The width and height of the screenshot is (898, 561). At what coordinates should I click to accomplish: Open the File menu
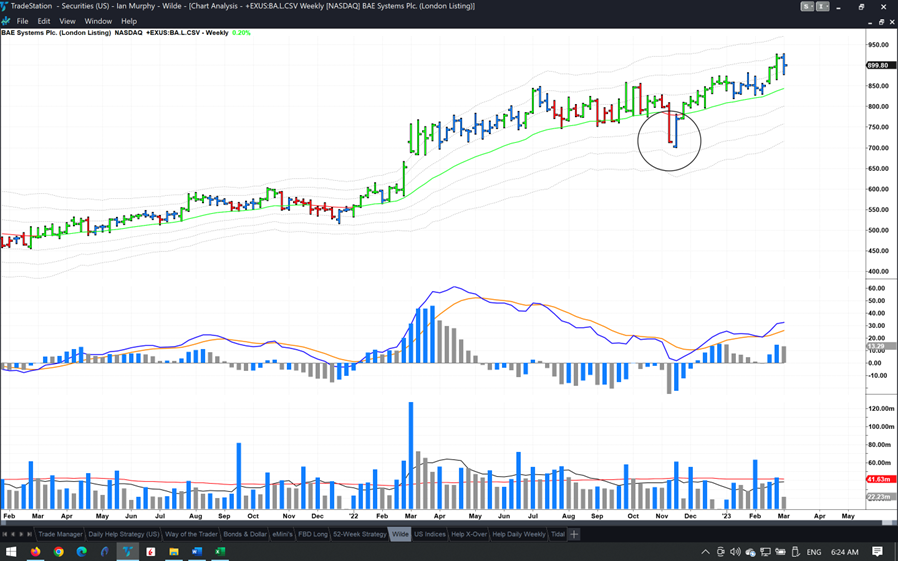pos(22,21)
